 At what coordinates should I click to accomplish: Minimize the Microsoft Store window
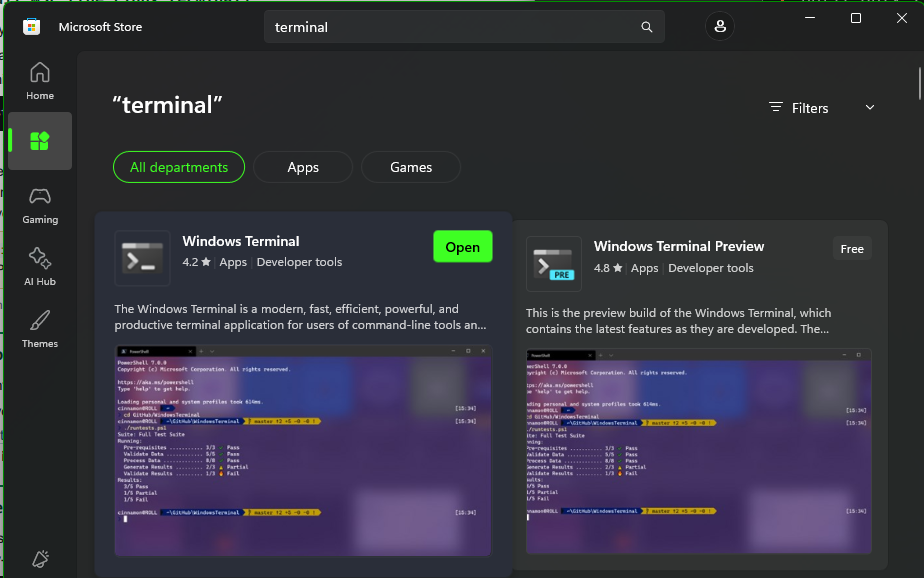click(x=810, y=18)
